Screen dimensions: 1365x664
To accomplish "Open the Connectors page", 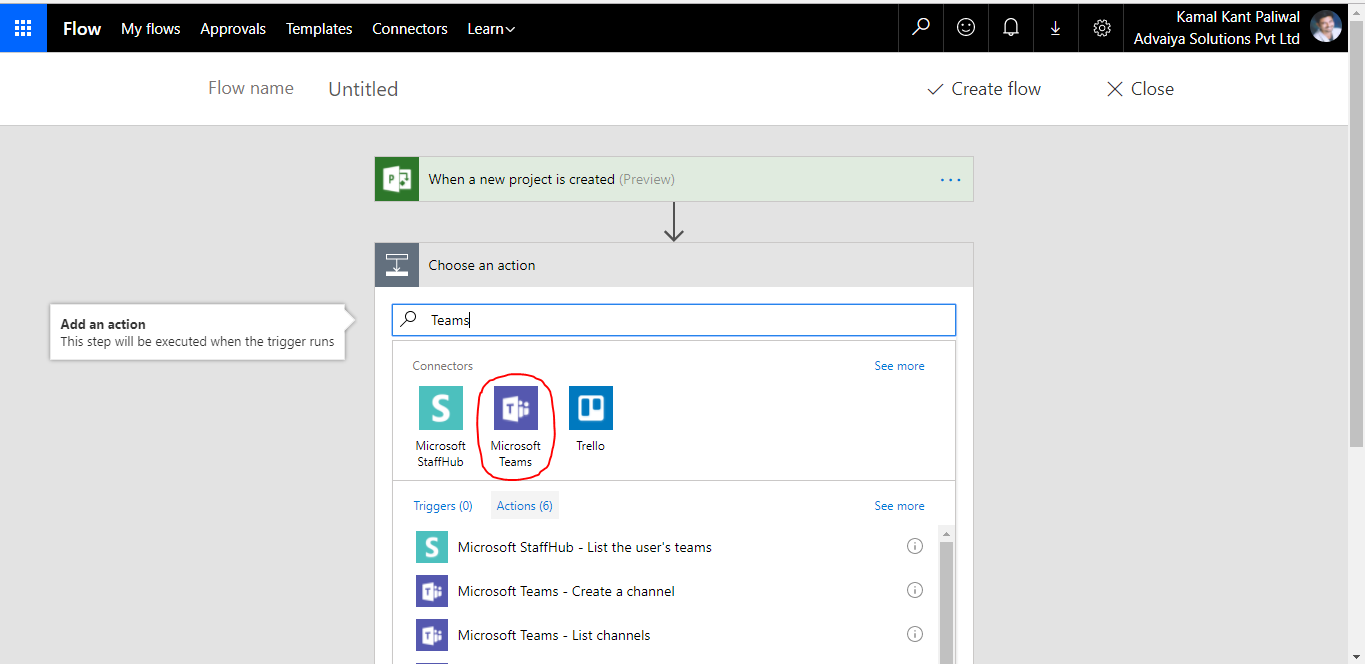I will [x=410, y=29].
